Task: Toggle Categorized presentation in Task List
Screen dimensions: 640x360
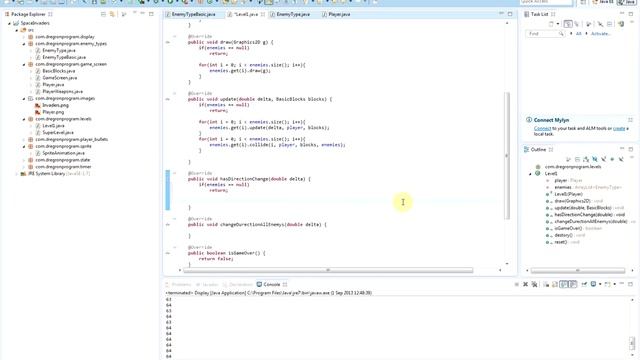Action: pos(568,24)
